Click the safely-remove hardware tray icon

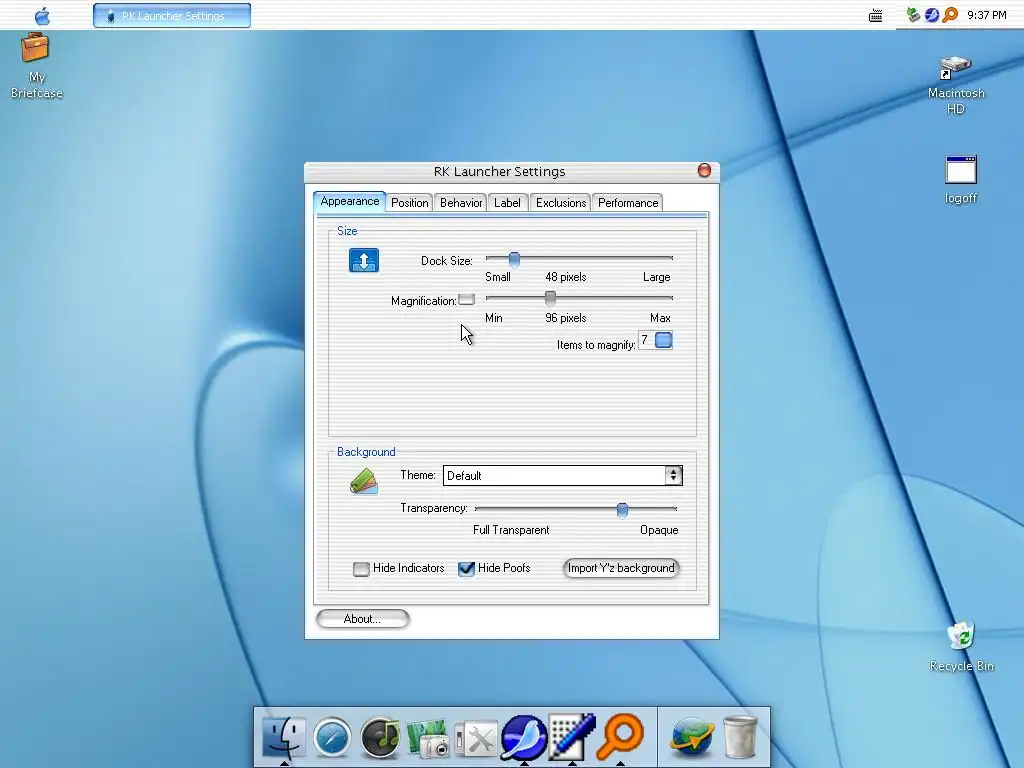pyautogui.click(x=913, y=14)
